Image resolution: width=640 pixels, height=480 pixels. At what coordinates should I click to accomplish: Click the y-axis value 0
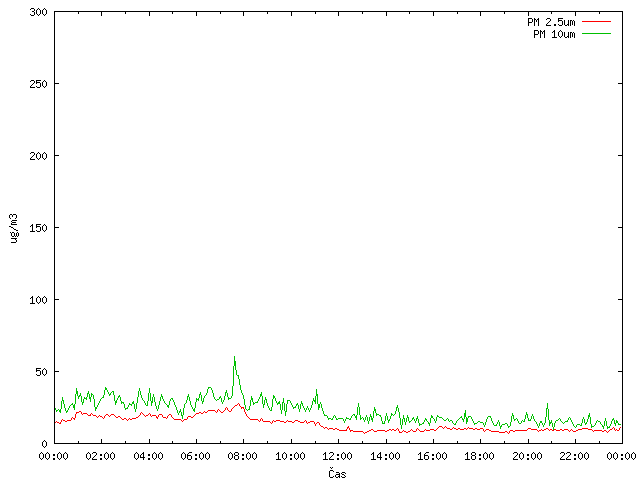[44, 444]
